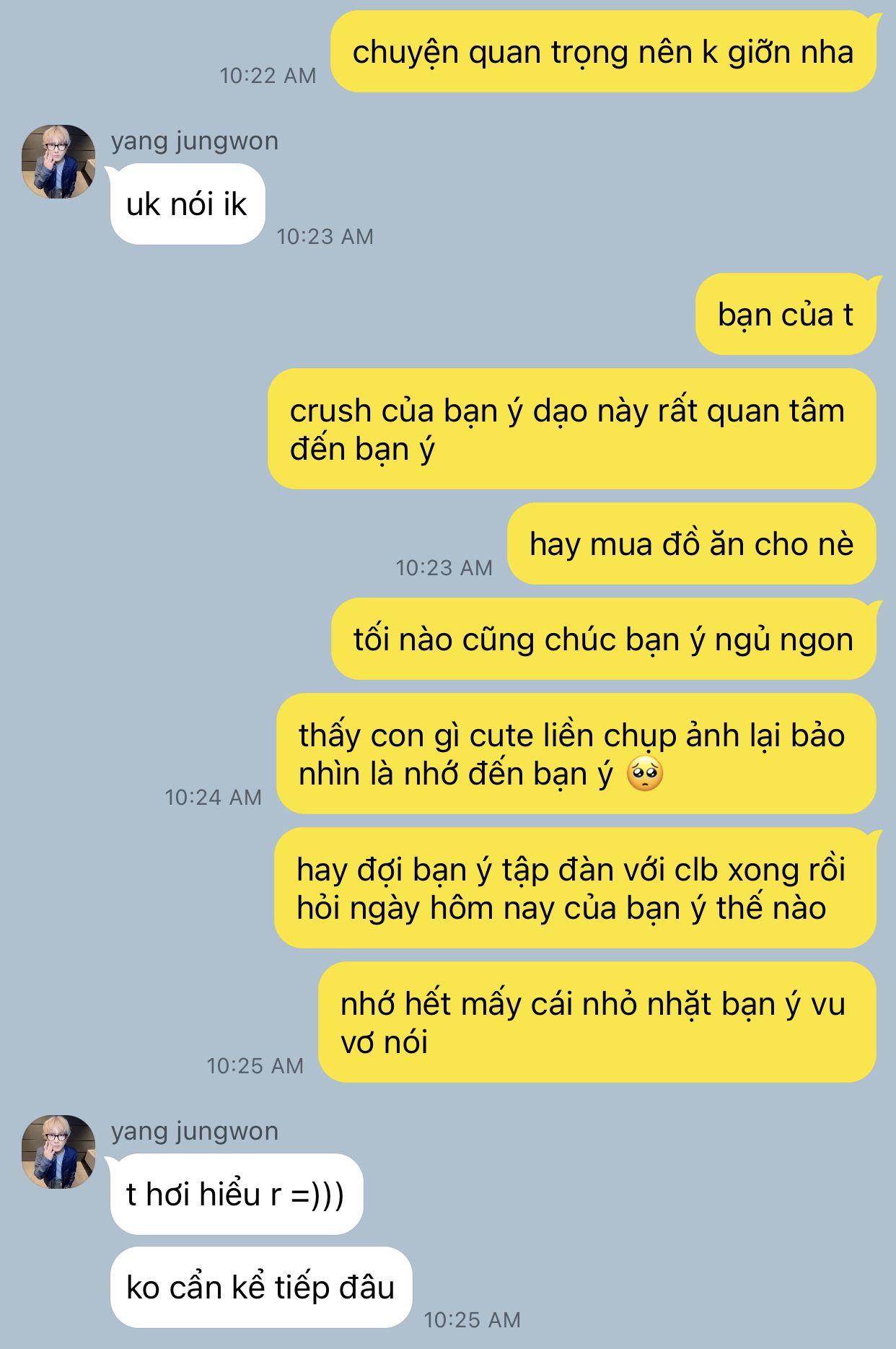Tap the "hay mua đồ ăn cho nè" message
The image size is (896, 1349).
click(x=692, y=543)
